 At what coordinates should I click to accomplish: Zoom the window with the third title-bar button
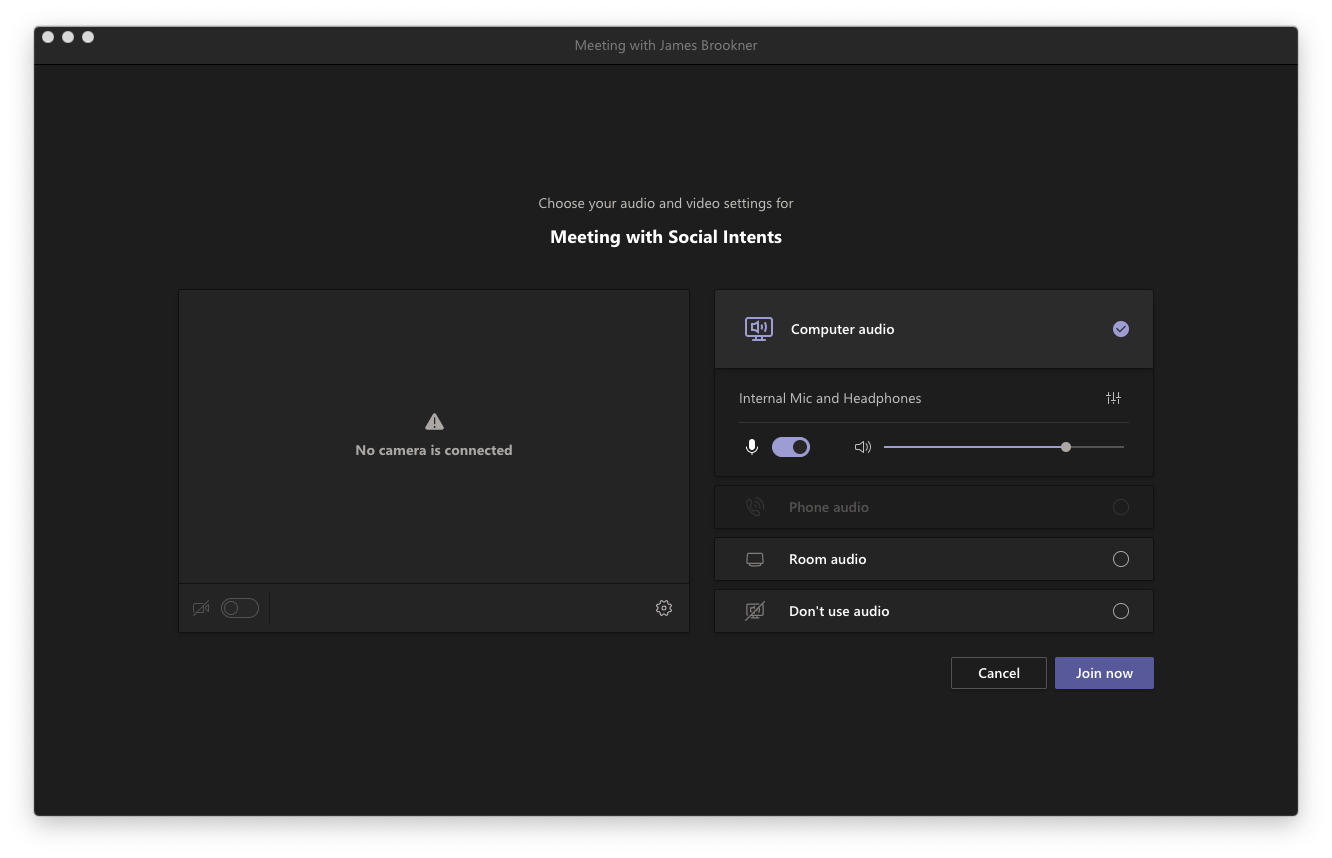click(88, 37)
